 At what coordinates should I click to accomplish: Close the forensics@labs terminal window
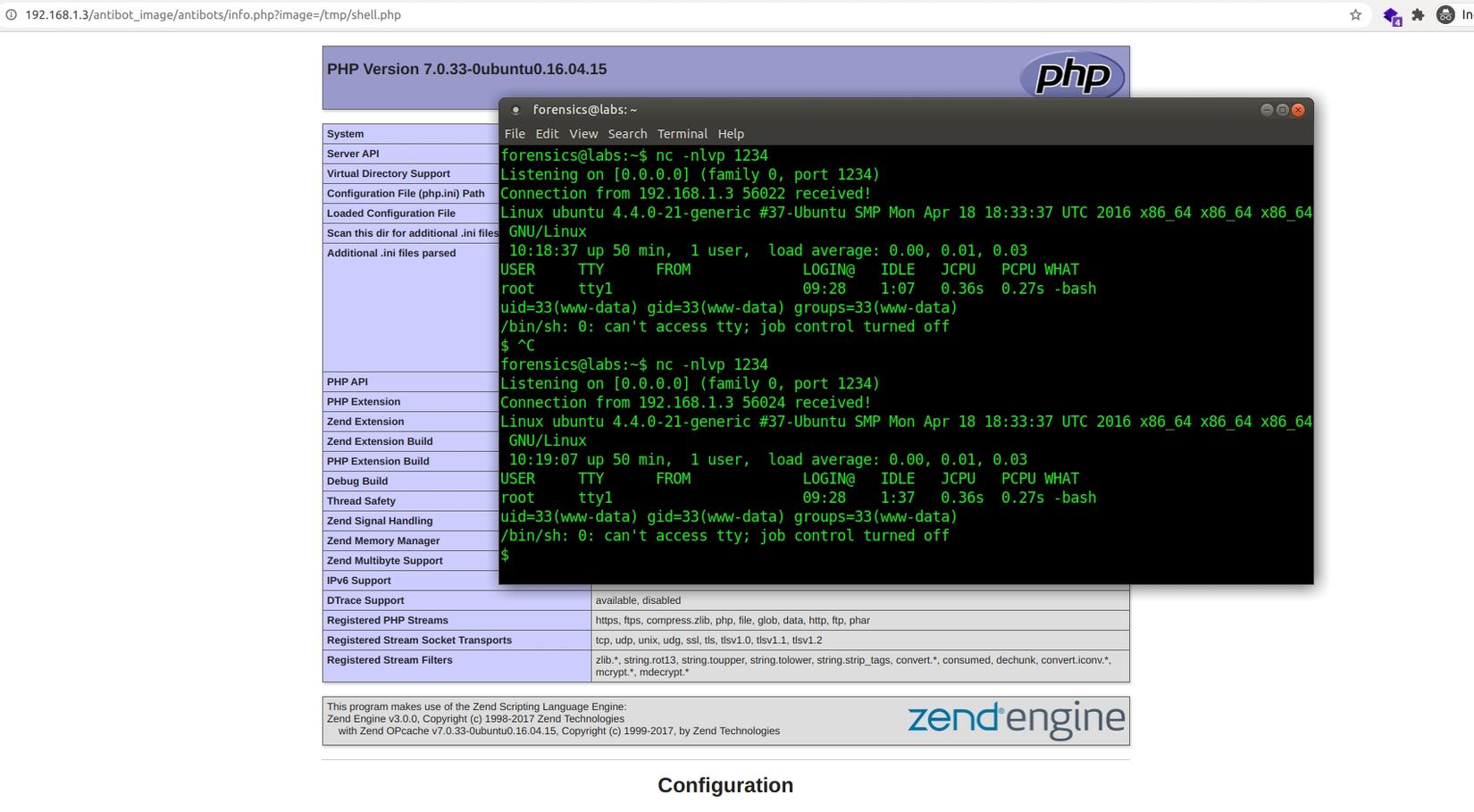click(x=1298, y=110)
